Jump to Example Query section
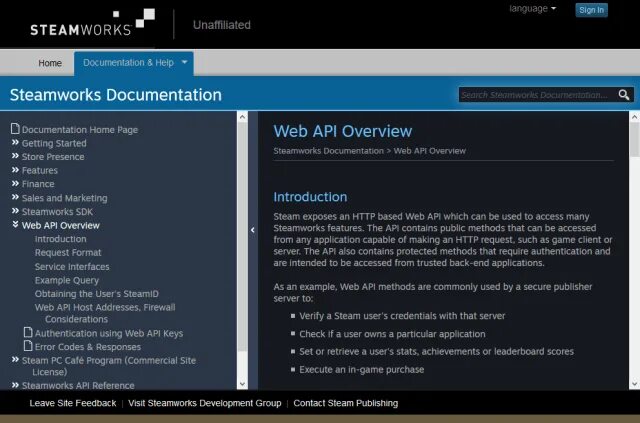Image resolution: width=640 pixels, height=423 pixels. pyautogui.click(x=67, y=281)
